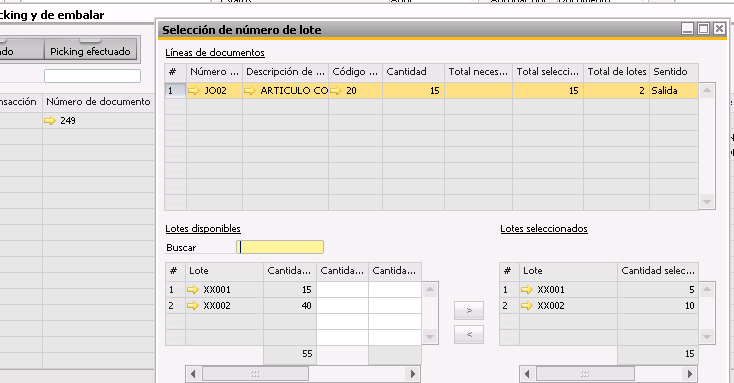Open link arrow next to JO02 item number

tap(193, 90)
